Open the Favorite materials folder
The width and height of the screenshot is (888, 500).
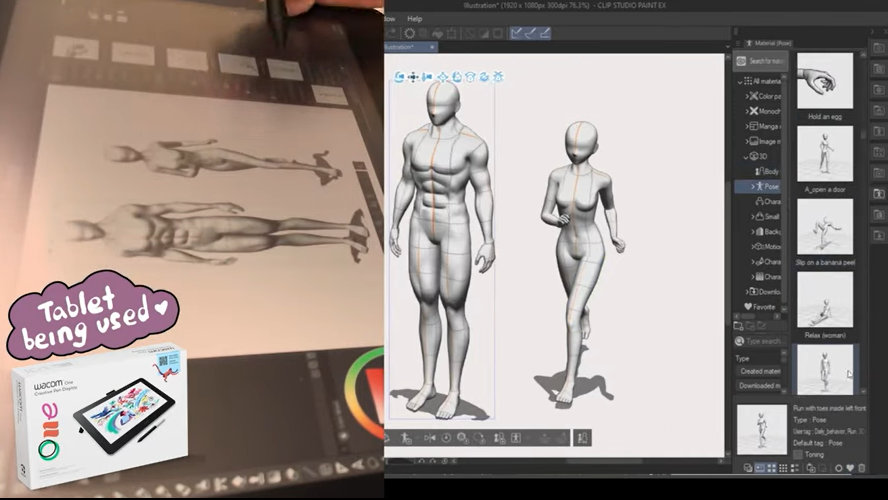[759, 307]
